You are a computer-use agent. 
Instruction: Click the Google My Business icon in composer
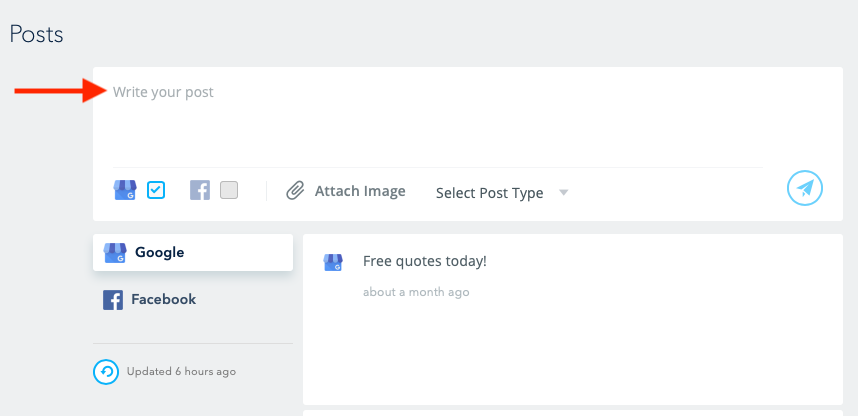[125, 190]
